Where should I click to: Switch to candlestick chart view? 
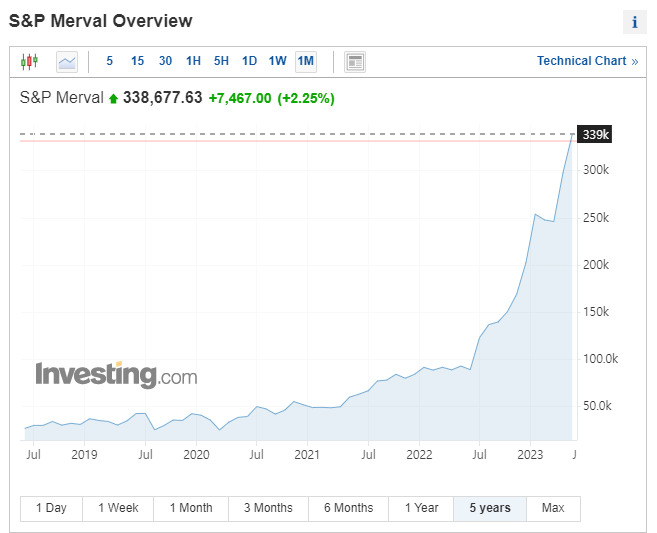[29, 62]
